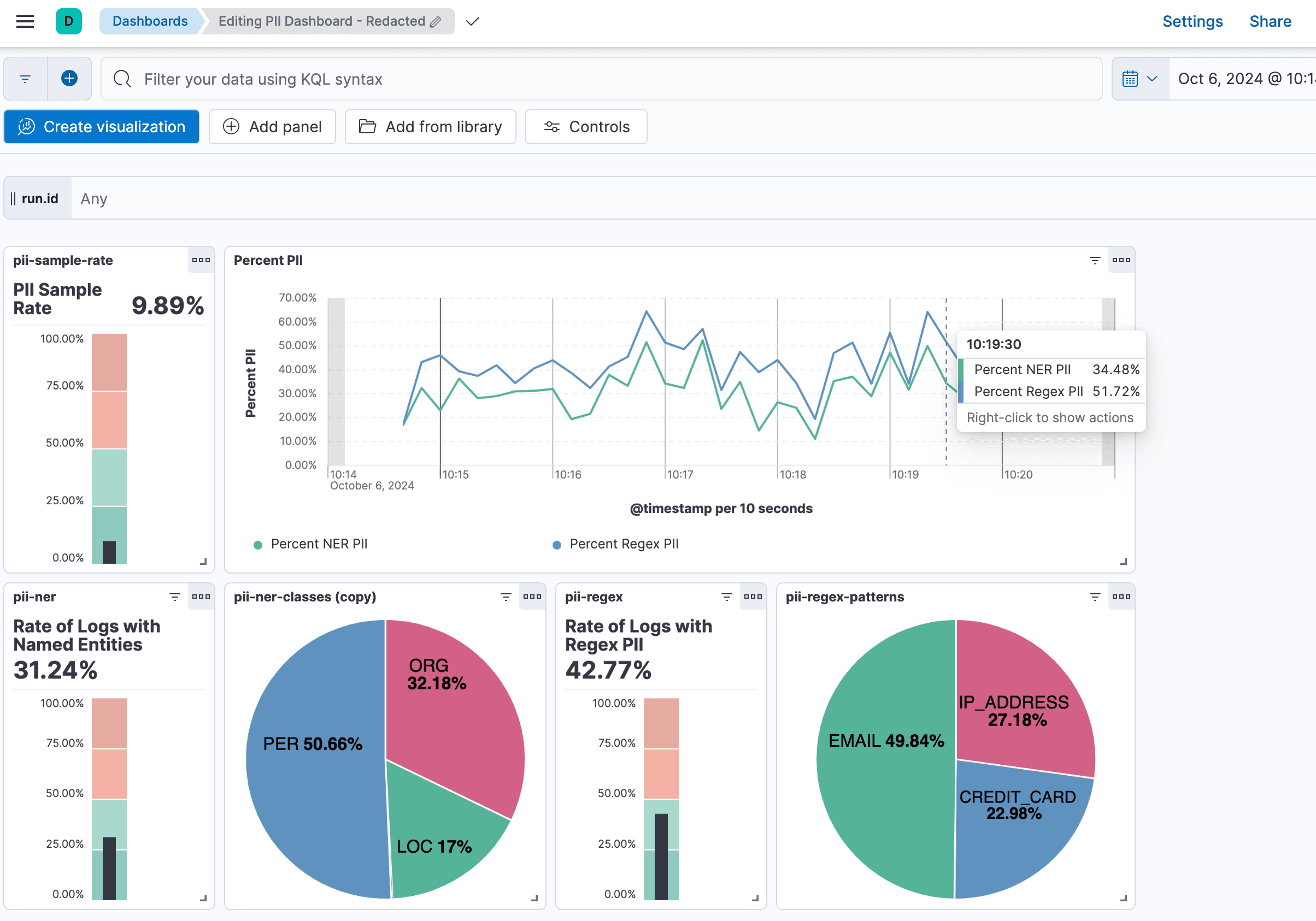Image resolution: width=1316 pixels, height=921 pixels.
Task: Navigate to Dashboards via the breadcrumb
Action: click(x=150, y=21)
